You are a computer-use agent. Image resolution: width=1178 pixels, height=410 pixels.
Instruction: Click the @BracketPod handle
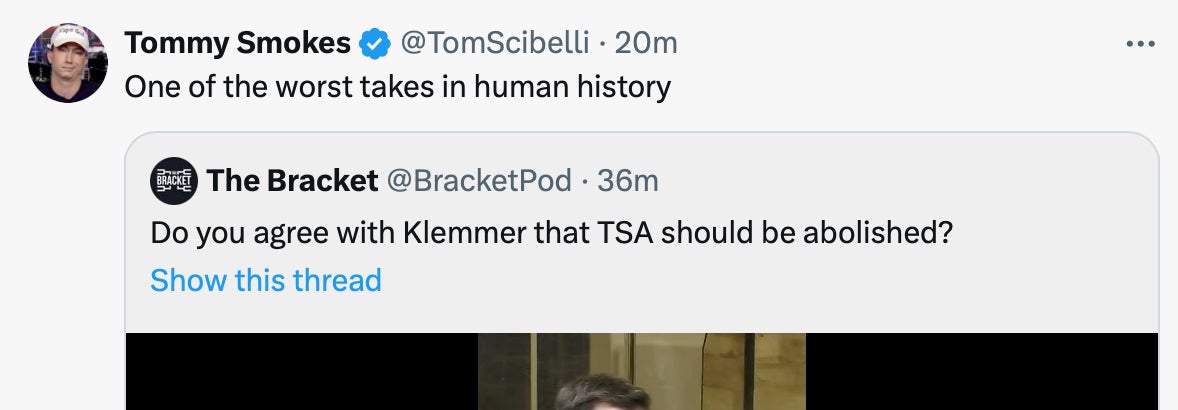coord(478,181)
